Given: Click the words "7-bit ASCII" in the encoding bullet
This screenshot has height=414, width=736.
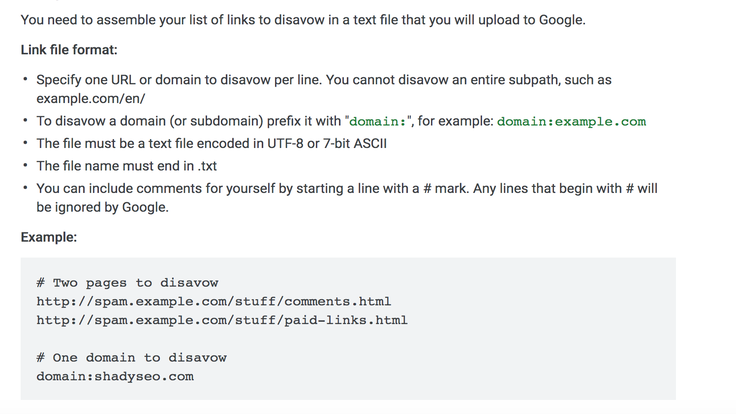Looking at the screenshot, I should (x=355, y=144).
